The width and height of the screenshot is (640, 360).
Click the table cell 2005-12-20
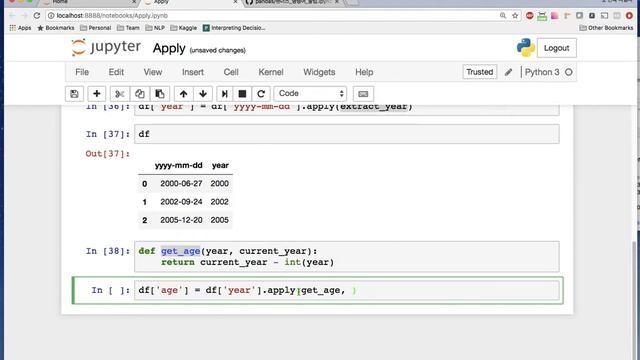click(181, 220)
